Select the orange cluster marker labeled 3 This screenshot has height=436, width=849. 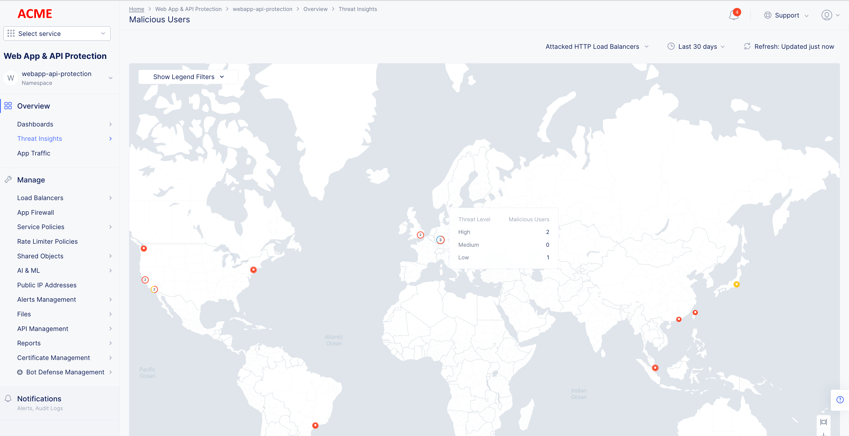pos(154,290)
